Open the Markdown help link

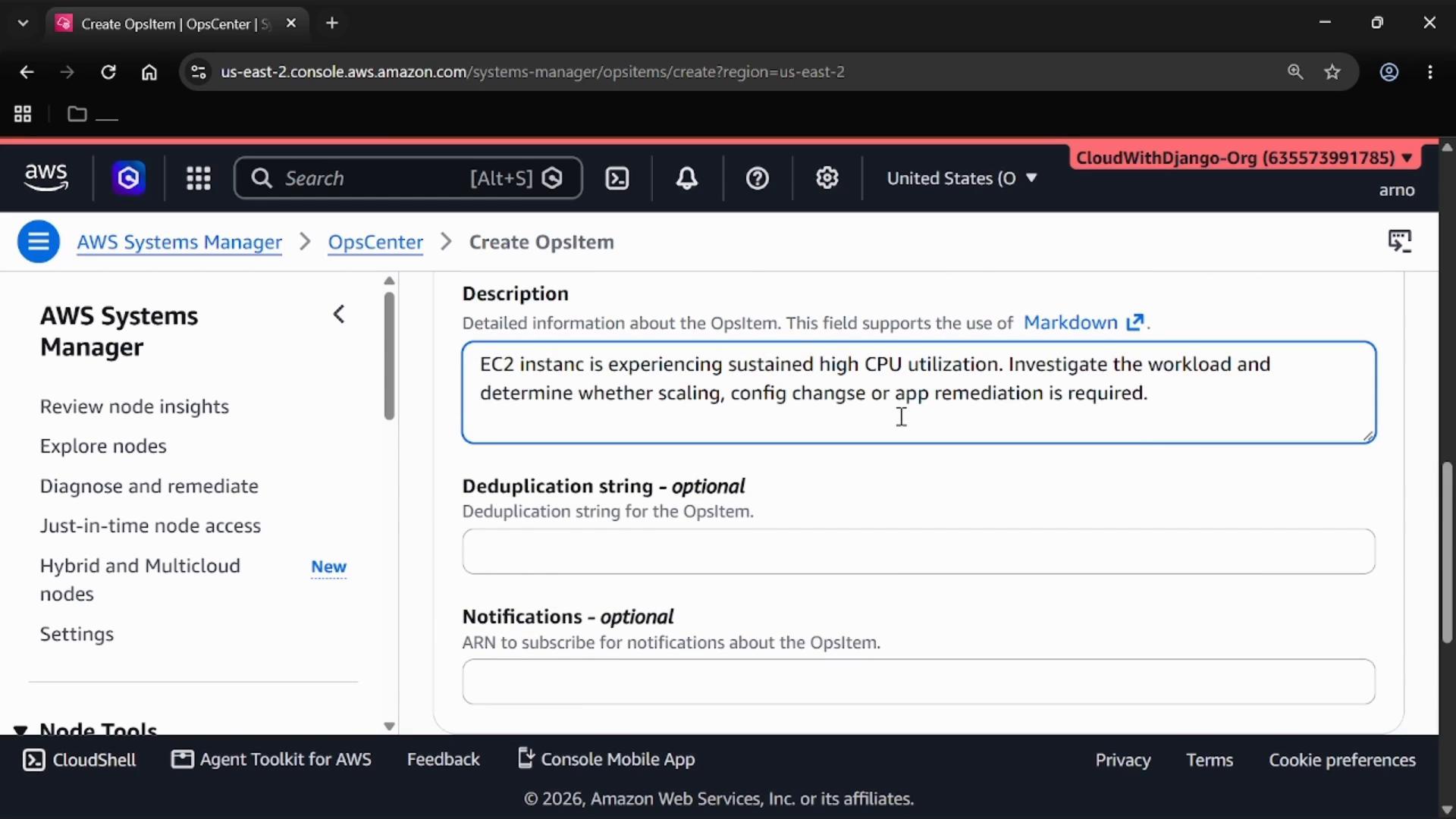1083,322
